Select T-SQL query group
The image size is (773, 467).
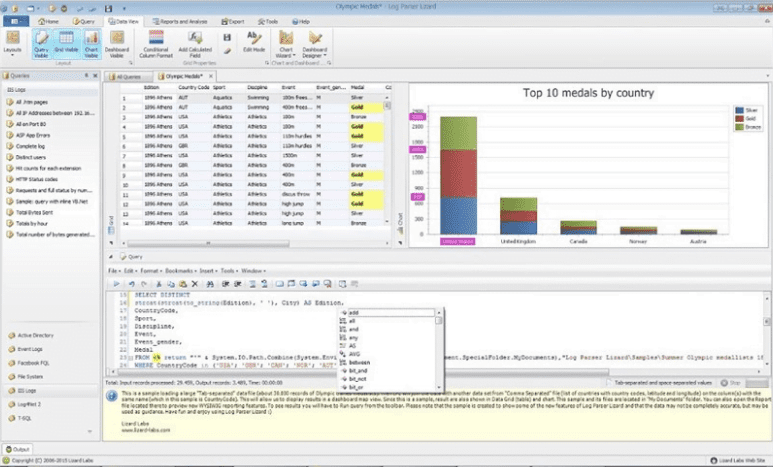tap(24, 418)
